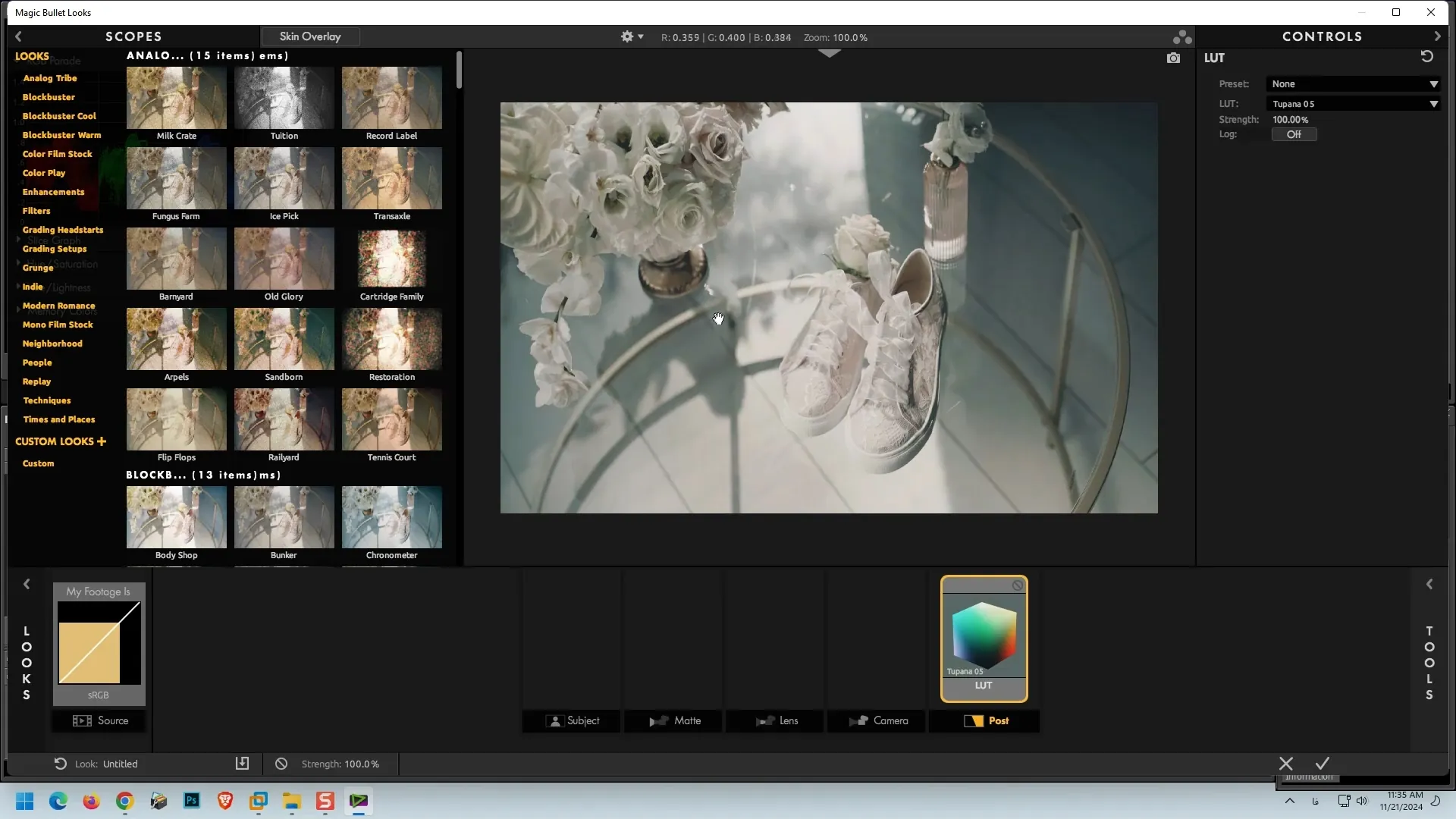Disable the Tupana 05 LUT tool
This screenshot has width=1456, height=819.
coord(1017,585)
